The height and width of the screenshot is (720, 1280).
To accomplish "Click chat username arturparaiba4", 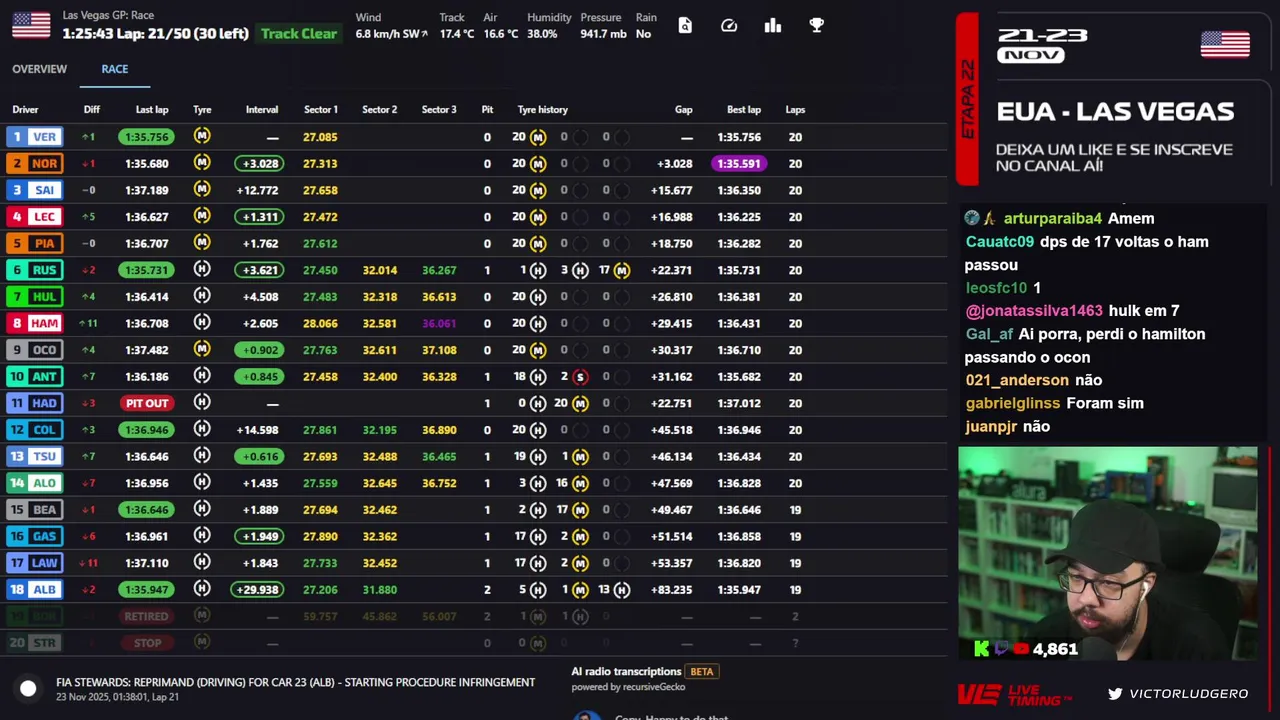I will (x=1053, y=218).
